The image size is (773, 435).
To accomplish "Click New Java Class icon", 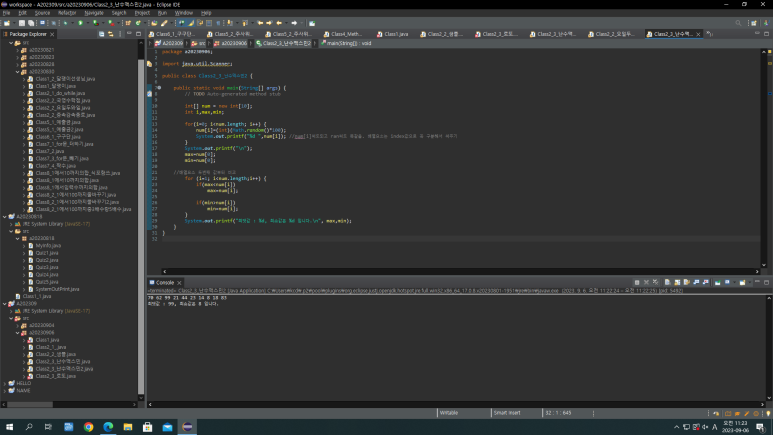I will tap(138, 23).
